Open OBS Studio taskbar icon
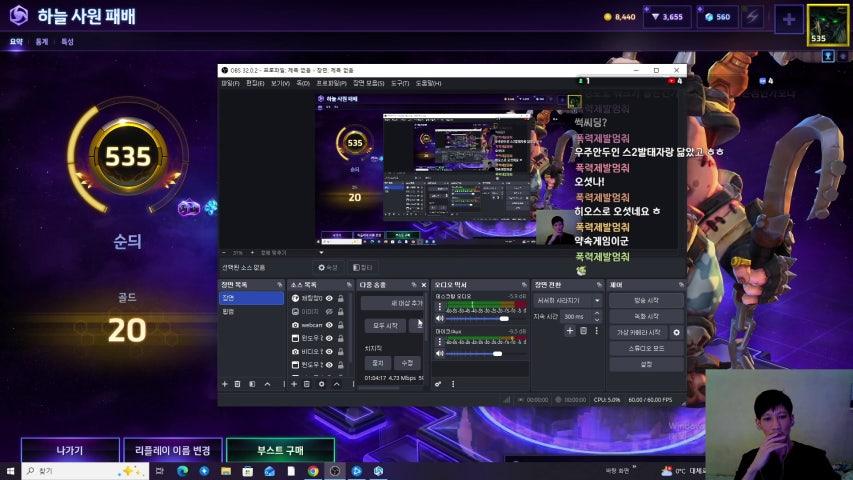This screenshot has height=480, width=853. point(335,471)
